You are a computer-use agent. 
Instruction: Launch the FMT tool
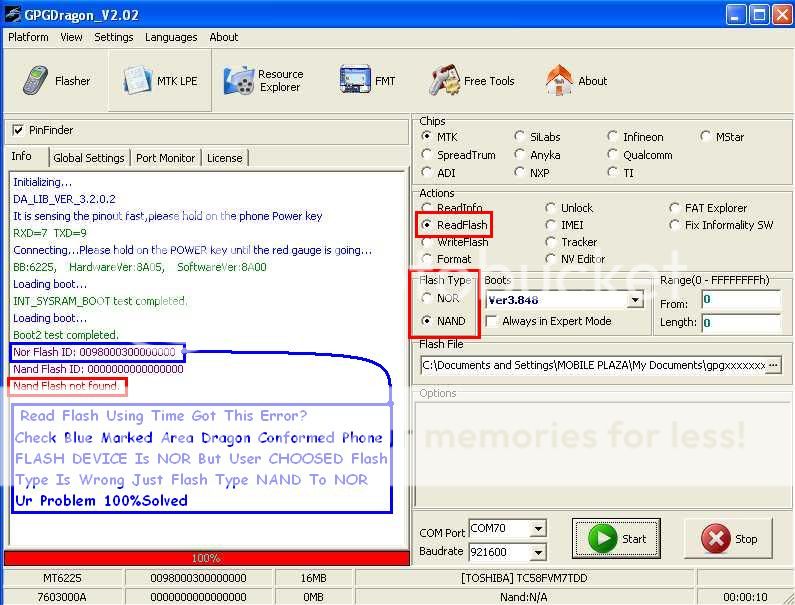pos(368,81)
